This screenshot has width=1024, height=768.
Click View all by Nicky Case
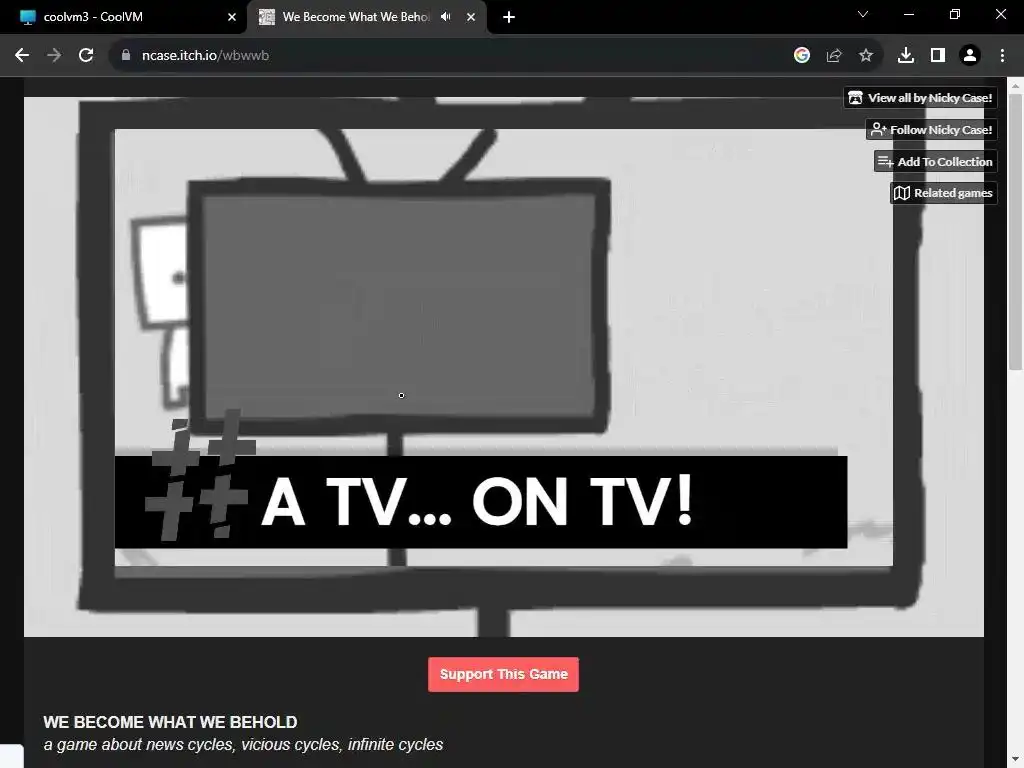pos(920,98)
